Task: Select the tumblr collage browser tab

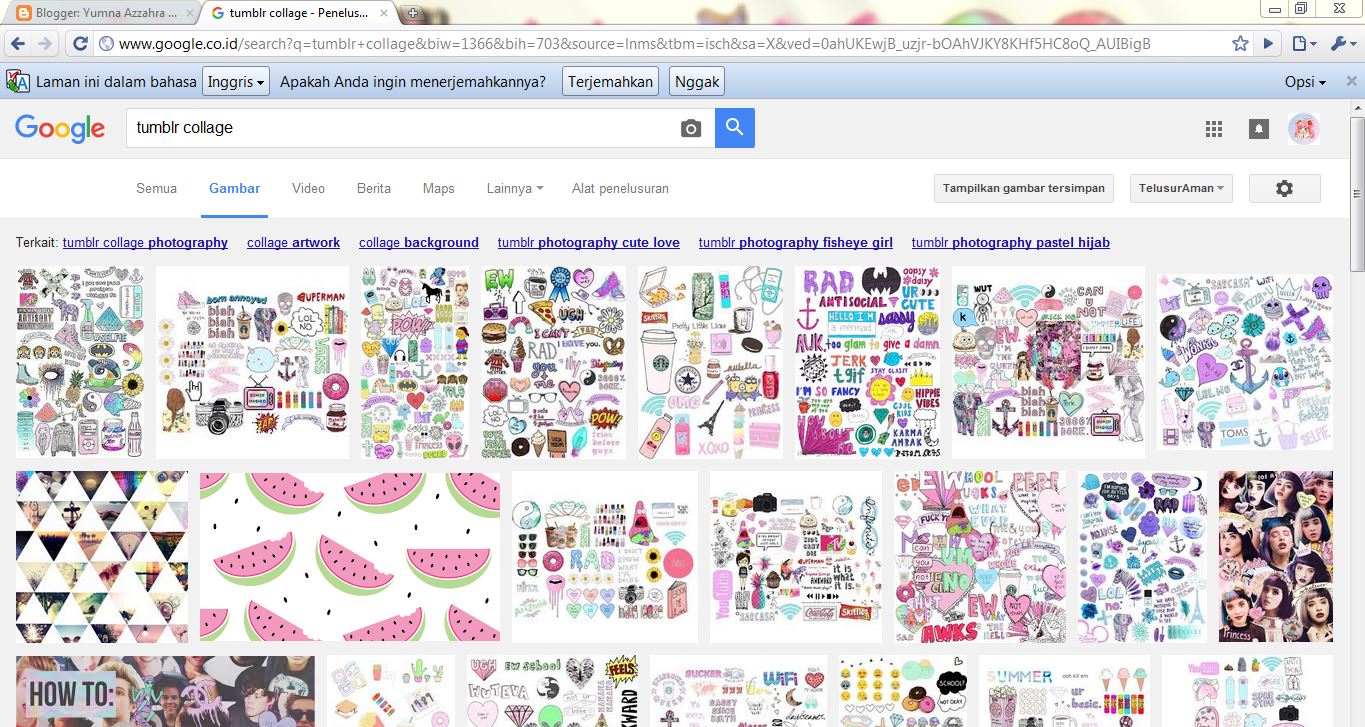Action: coord(299,14)
